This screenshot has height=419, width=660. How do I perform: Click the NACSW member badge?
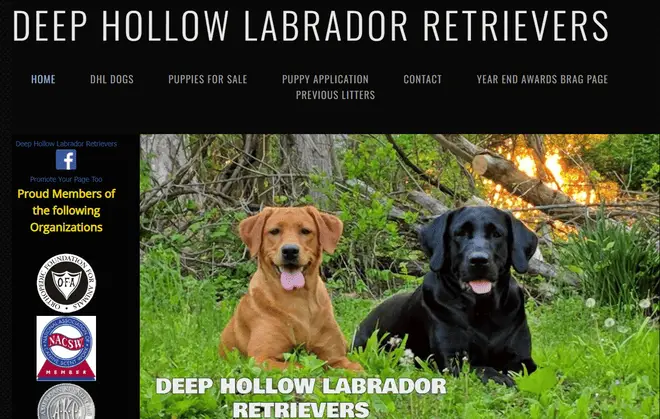click(66, 348)
